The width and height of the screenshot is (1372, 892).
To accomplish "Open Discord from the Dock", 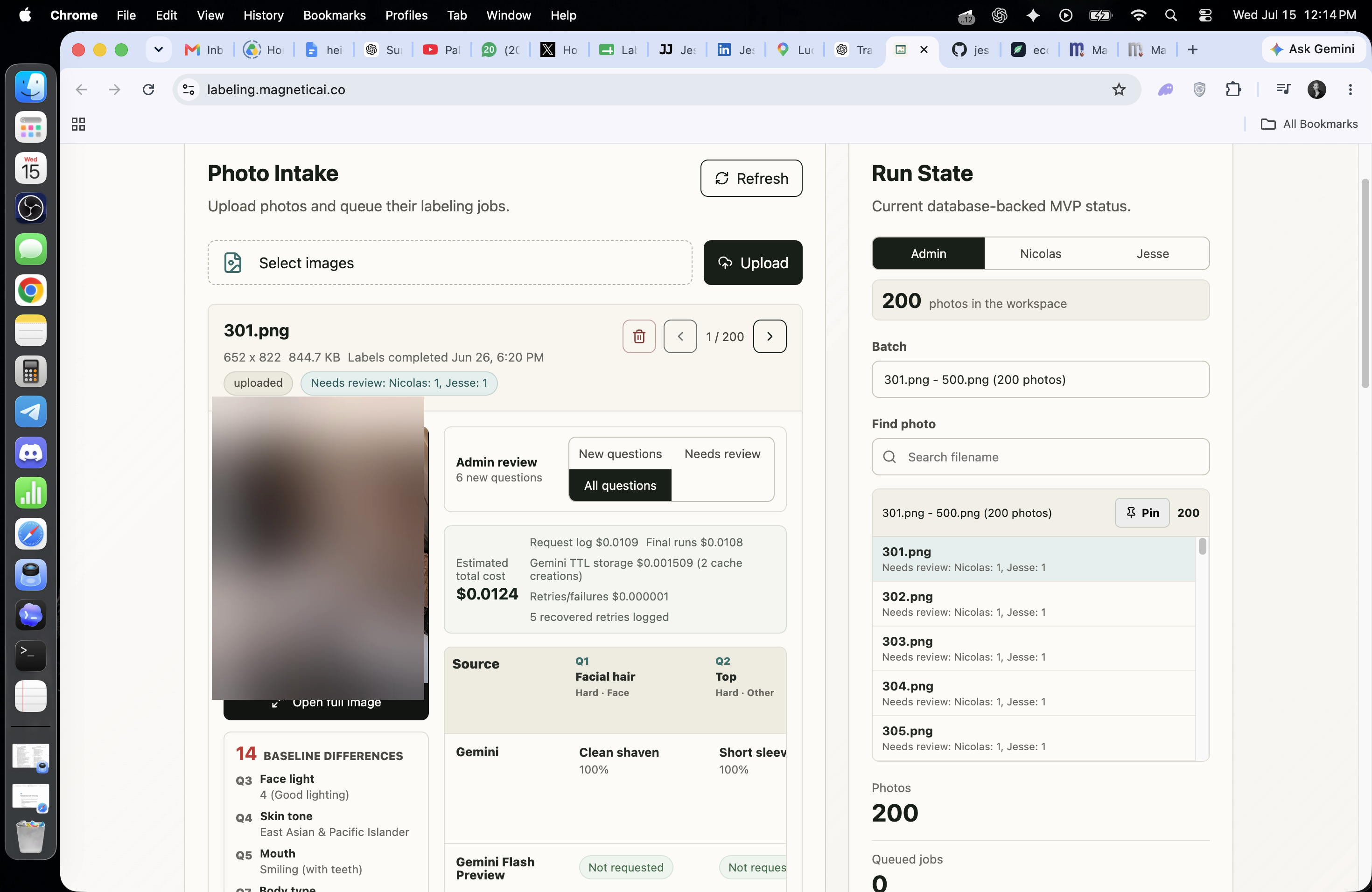I will pos(30,453).
